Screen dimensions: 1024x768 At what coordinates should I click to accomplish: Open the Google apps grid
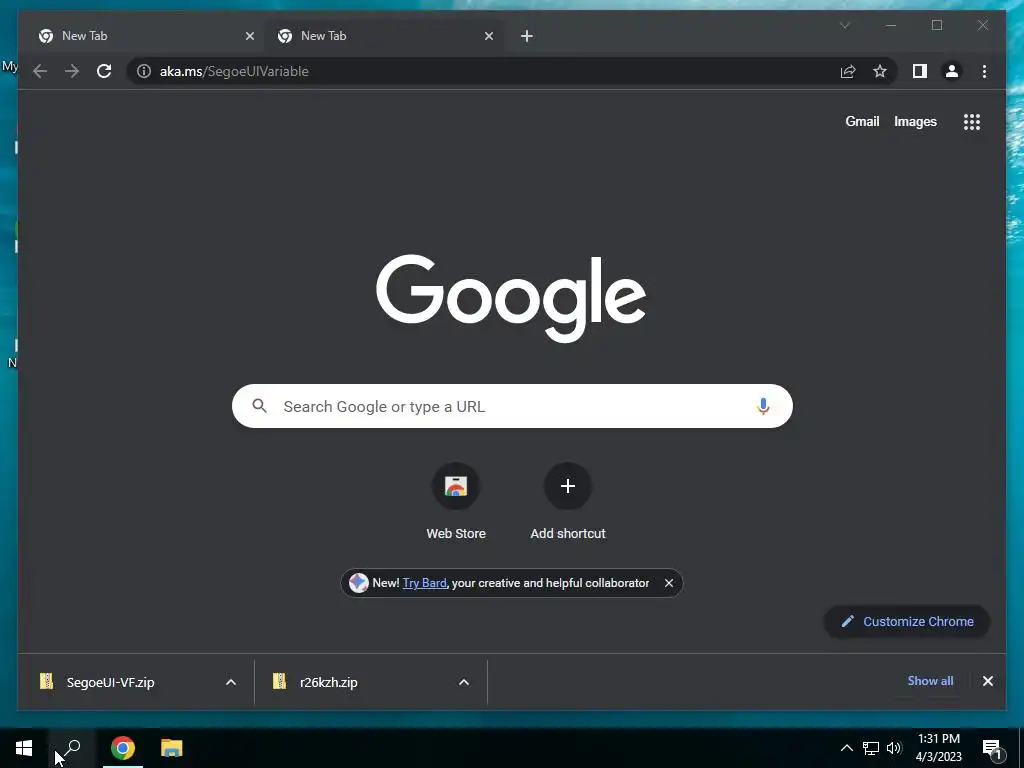tap(972, 121)
